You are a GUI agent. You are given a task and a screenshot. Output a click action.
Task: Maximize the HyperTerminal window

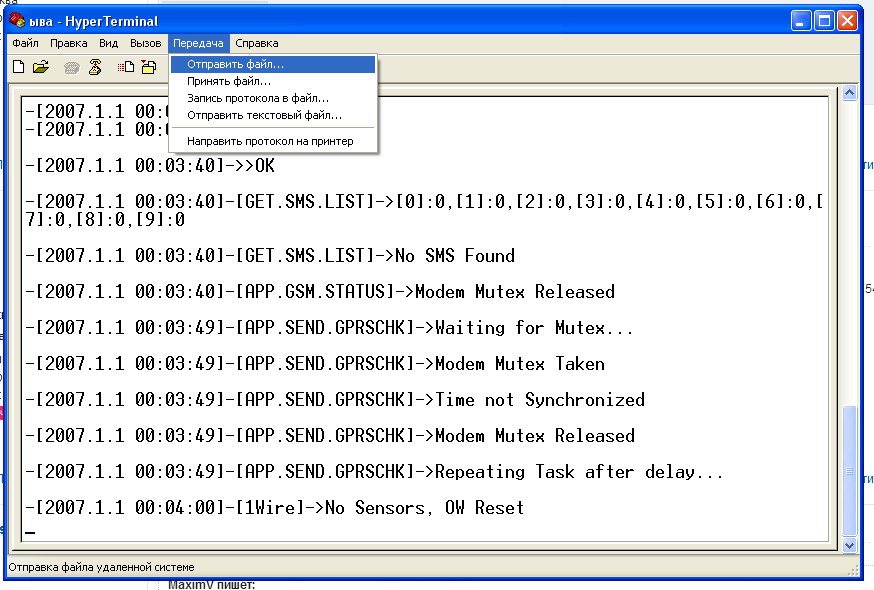point(826,20)
